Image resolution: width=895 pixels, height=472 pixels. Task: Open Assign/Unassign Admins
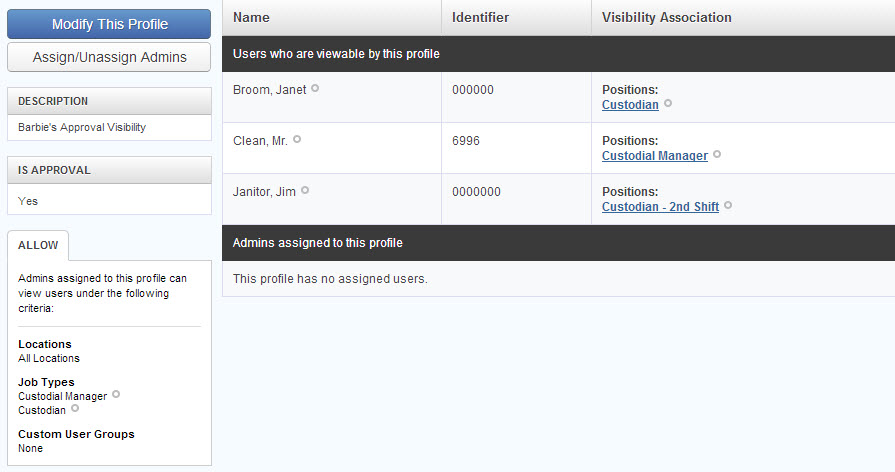pyautogui.click(x=109, y=57)
